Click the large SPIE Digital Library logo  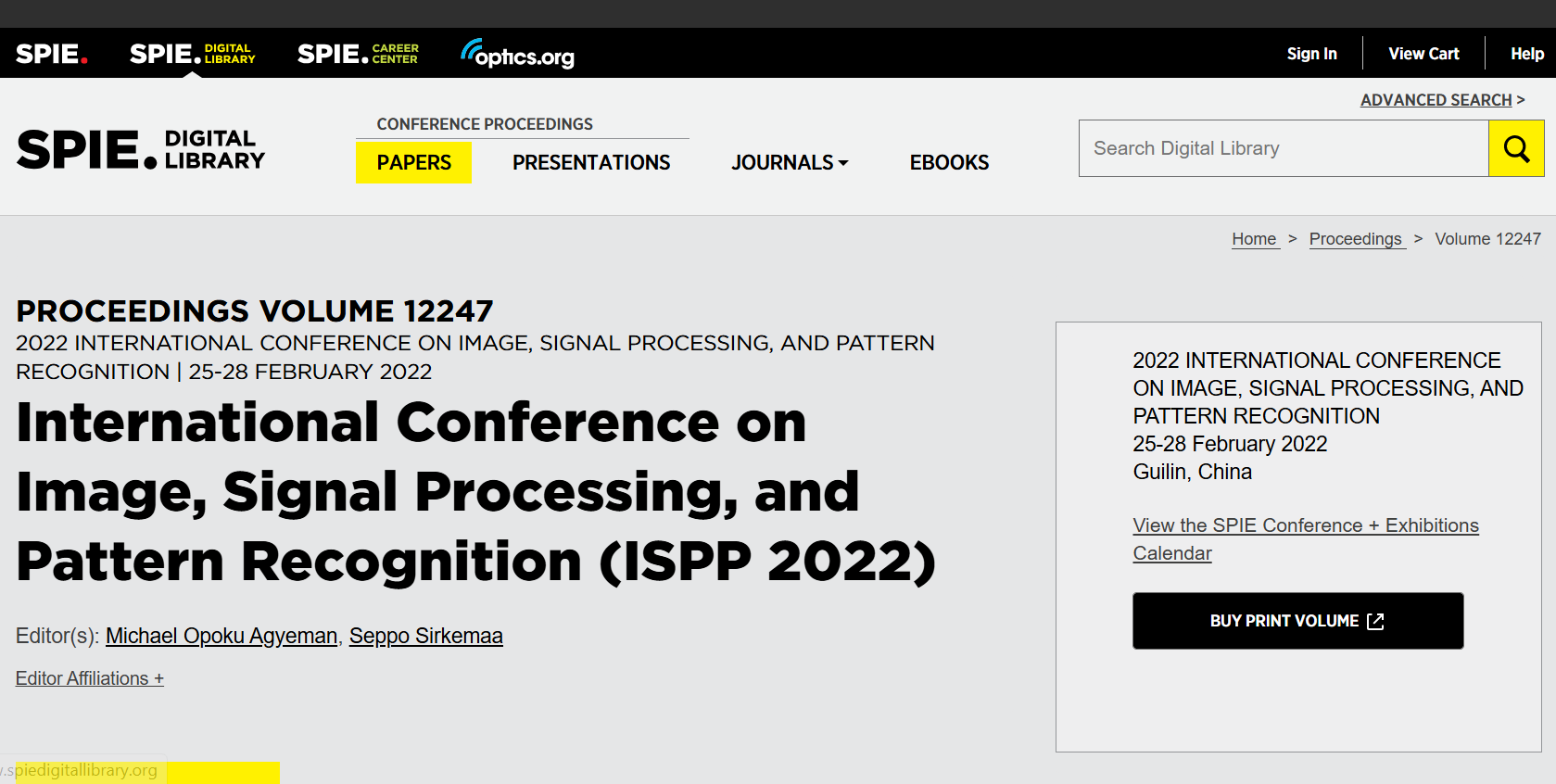pos(141,150)
